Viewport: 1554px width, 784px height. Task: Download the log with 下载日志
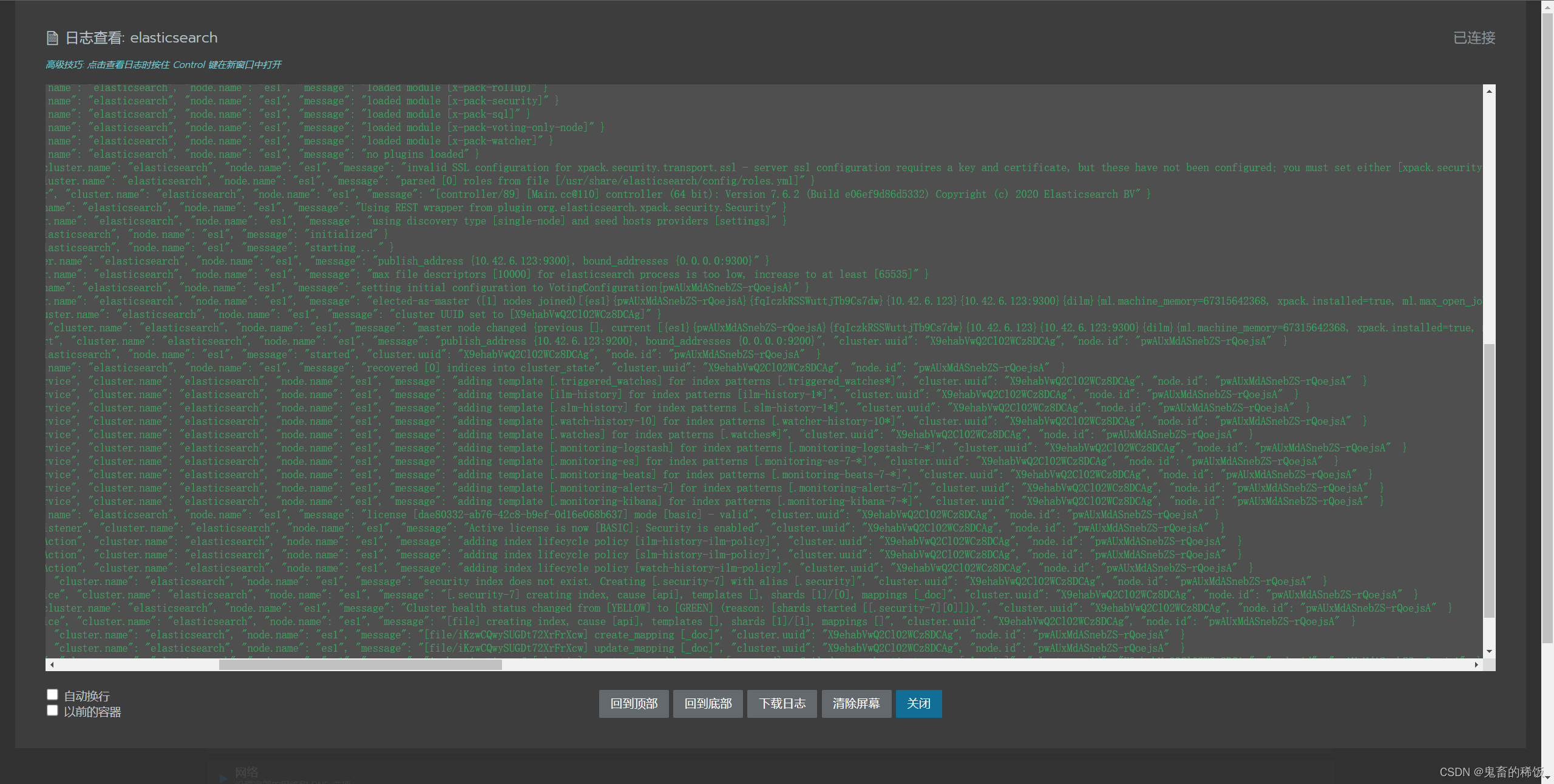pyautogui.click(x=782, y=704)
